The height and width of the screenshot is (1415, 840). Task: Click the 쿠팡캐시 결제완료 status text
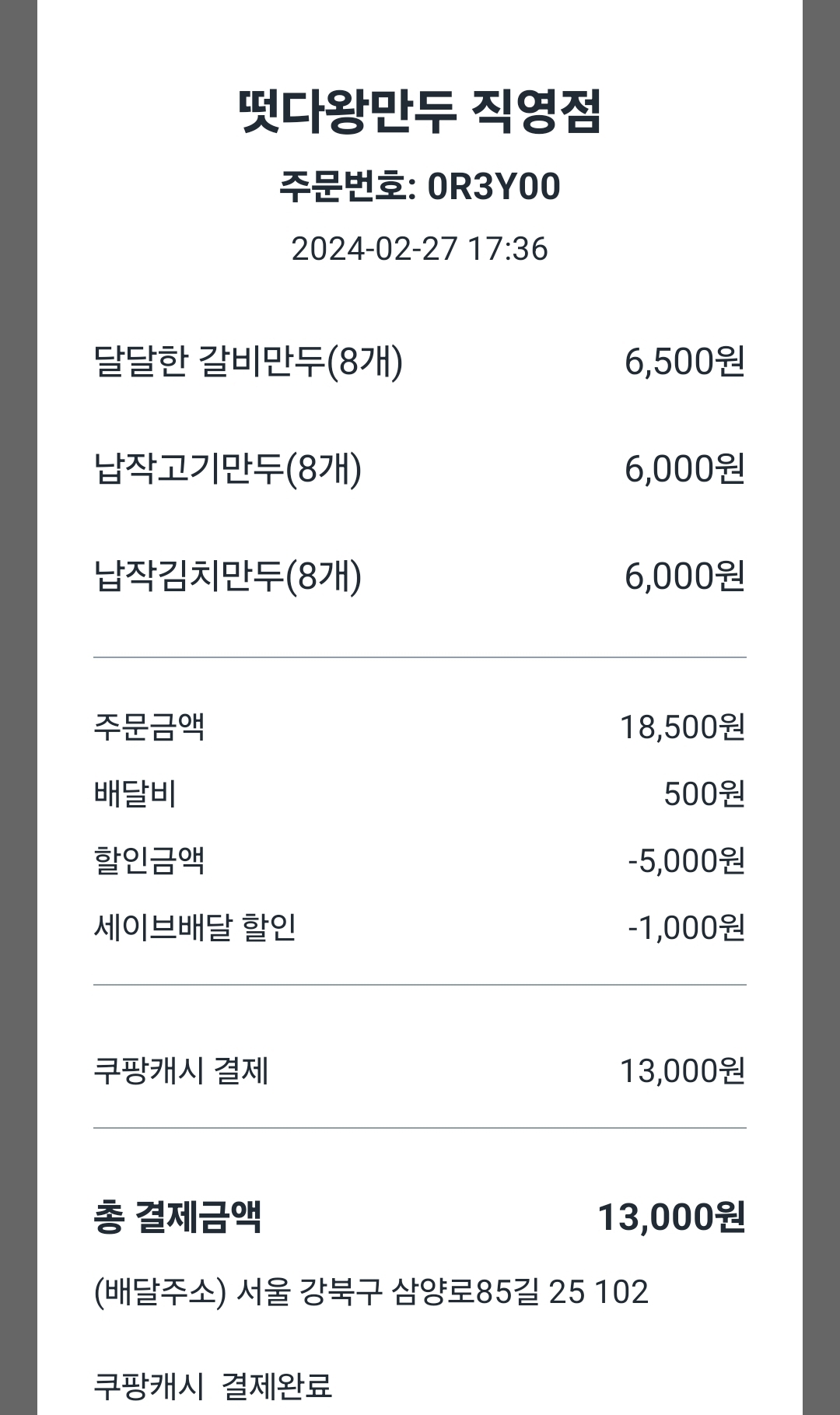(212, 1386)
